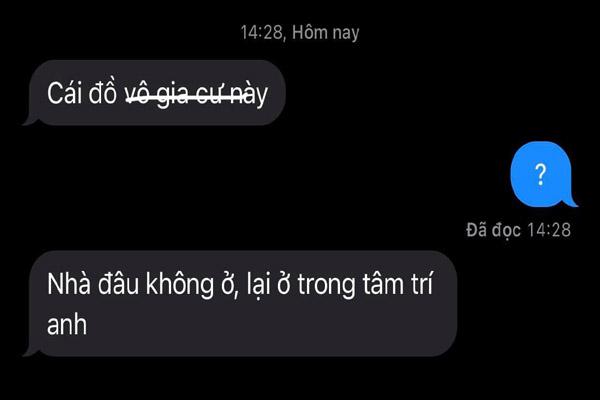Click "Hôm nay" in the timestamp
The height and width of the screenshot is (400, 600).
[326, 33]
